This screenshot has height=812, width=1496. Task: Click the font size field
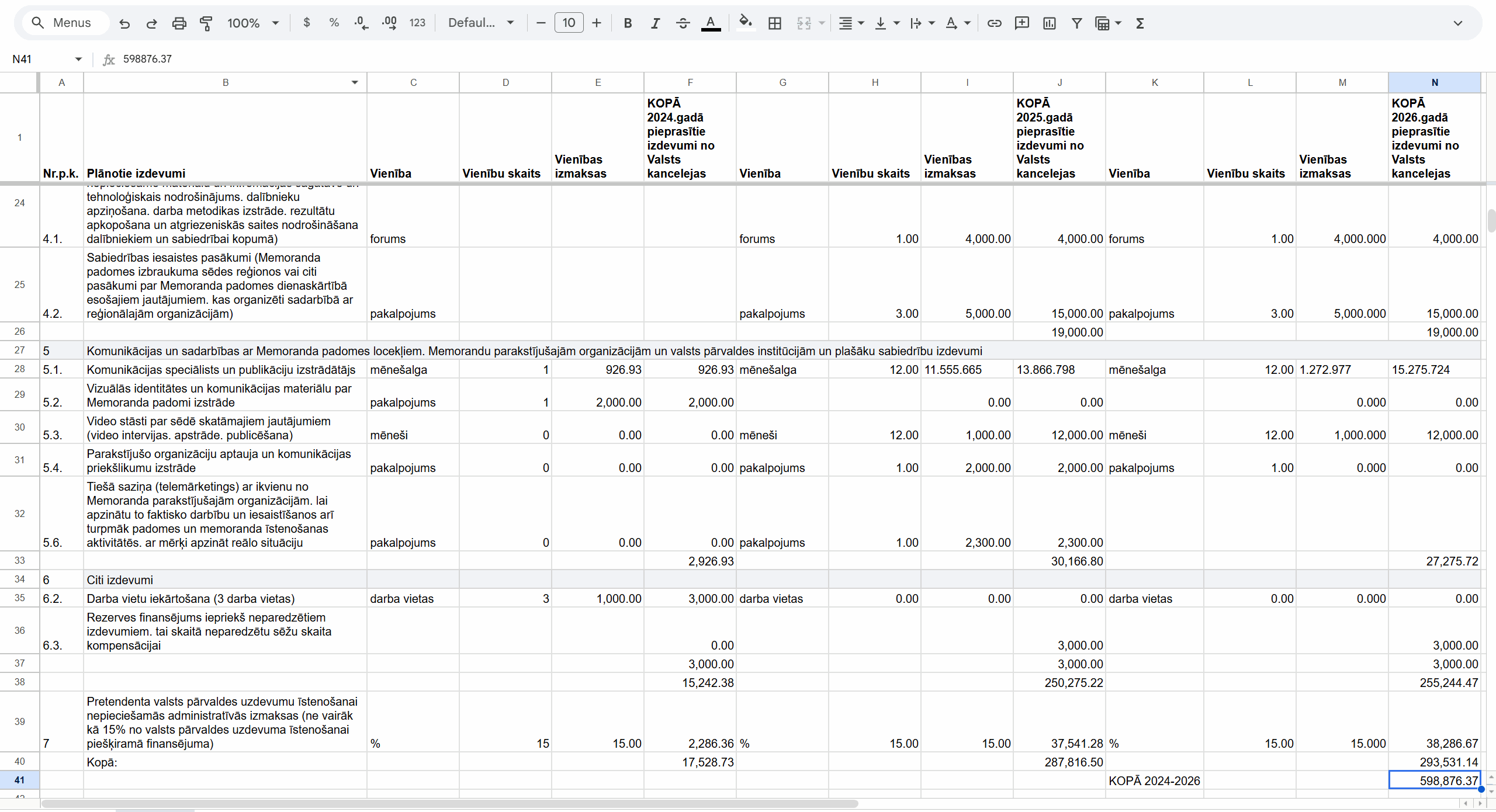pos(569,23)
